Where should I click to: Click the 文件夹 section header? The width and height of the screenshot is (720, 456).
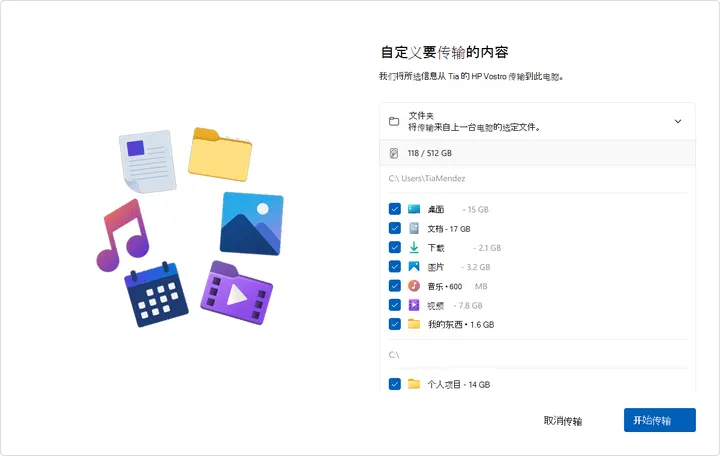537,121
